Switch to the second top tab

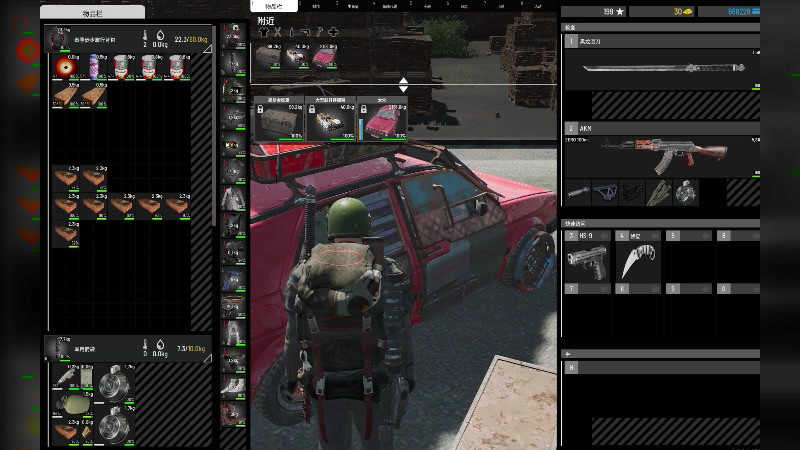click(x=315, y=6)
